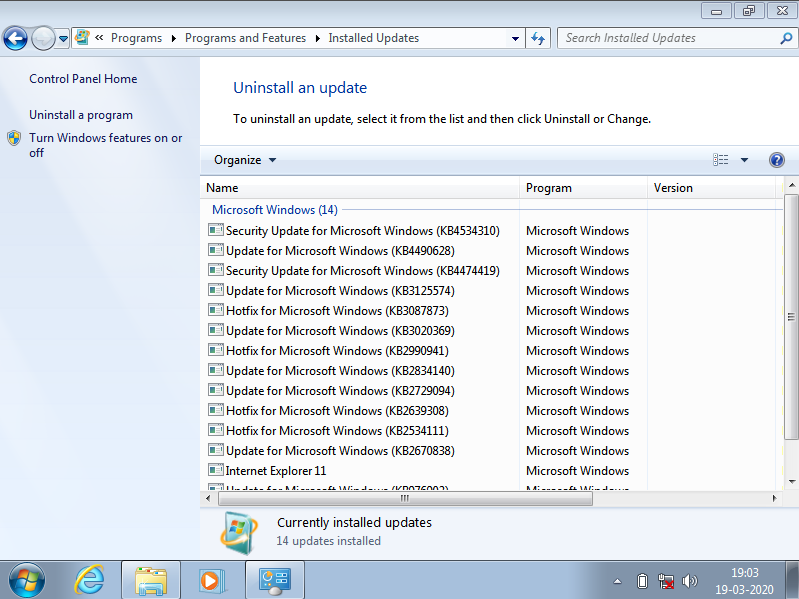The height and width of the screenshot is (599, 799).
Task: Click the horizontal scrollbar right arrow
Action: [775, 499]
